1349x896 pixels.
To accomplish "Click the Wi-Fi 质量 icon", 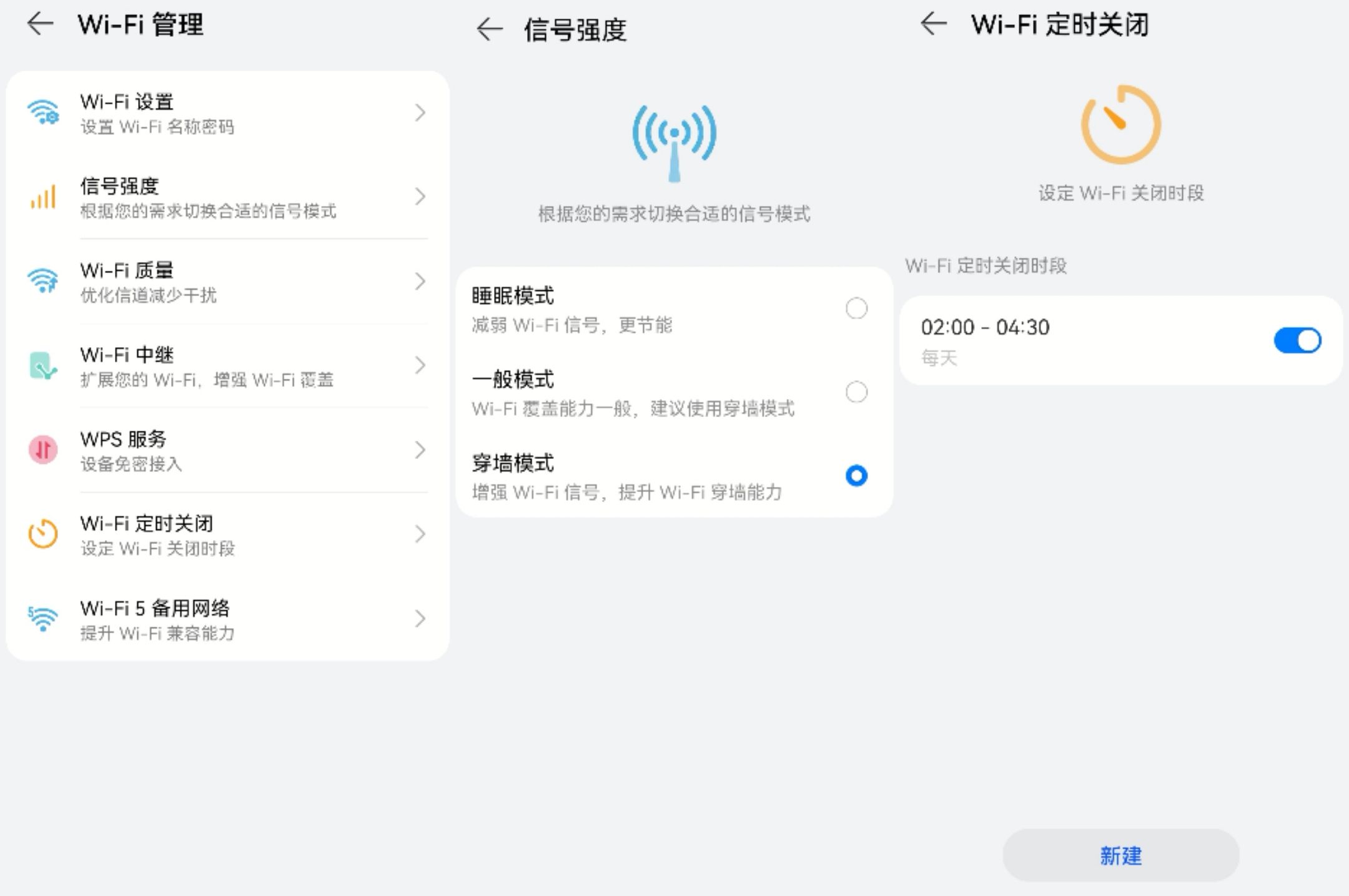I will click(x=43, y=281).
